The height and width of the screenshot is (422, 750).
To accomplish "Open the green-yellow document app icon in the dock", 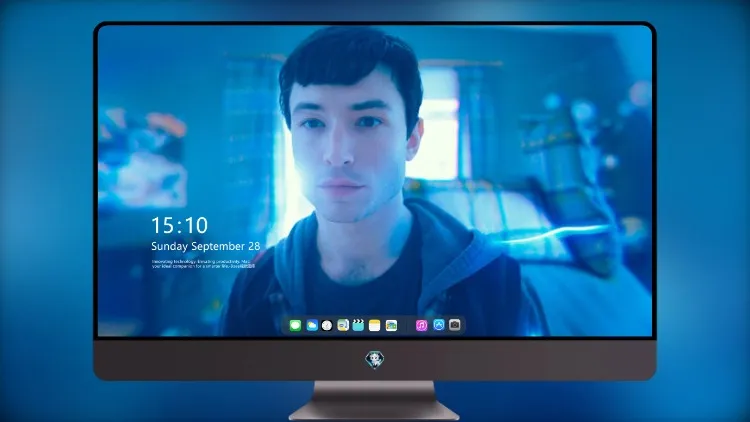I will pyautogui.click(x=343, y=325).
